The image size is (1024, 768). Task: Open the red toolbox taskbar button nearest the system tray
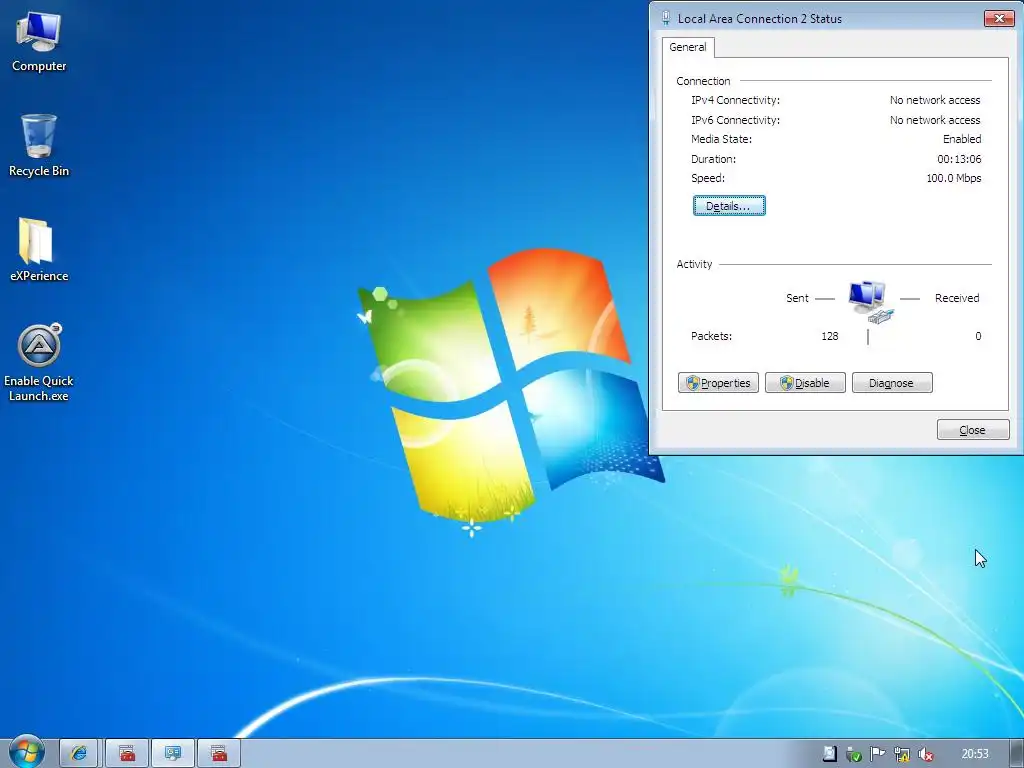pyautogui.click(x=219, y=754)
